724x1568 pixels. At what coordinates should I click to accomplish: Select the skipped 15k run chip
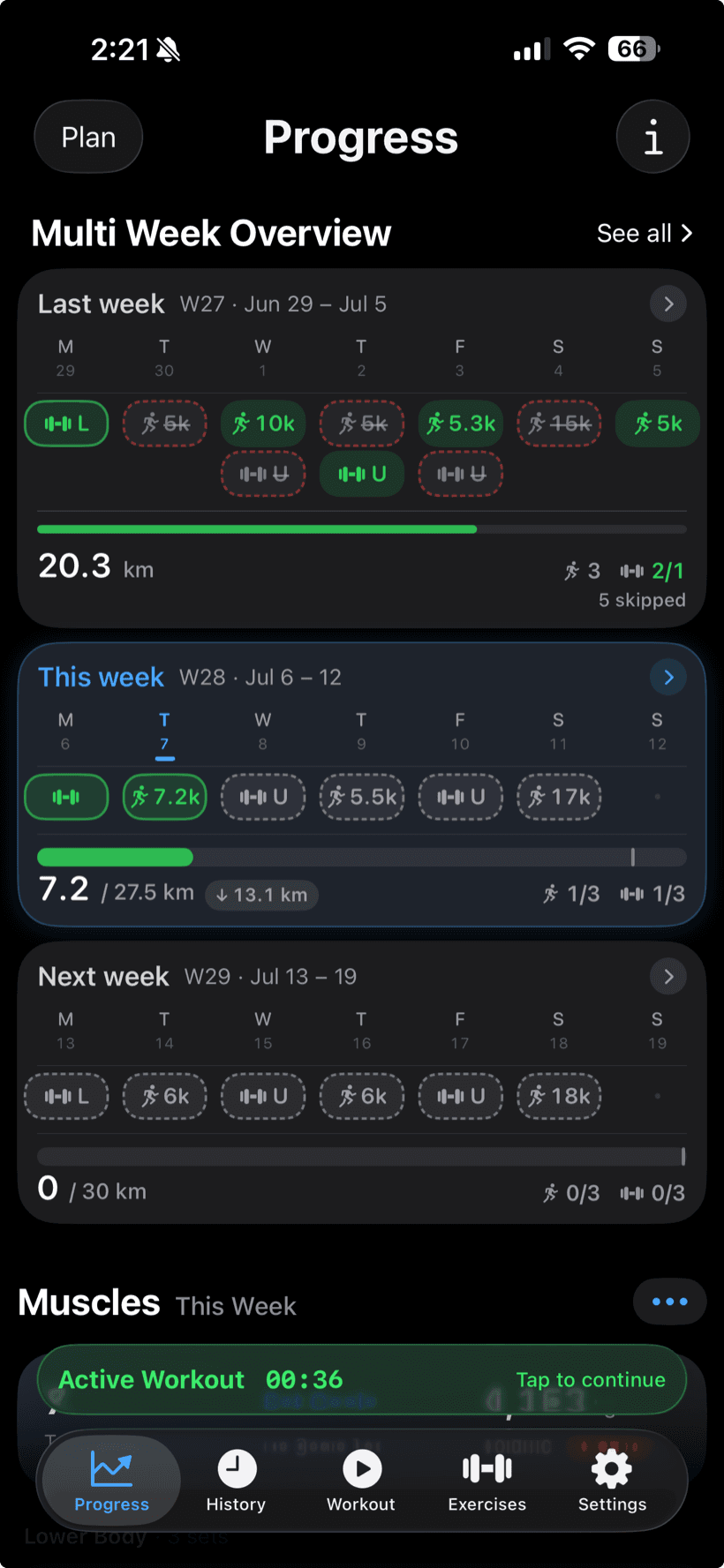click(x=559, y=424)
